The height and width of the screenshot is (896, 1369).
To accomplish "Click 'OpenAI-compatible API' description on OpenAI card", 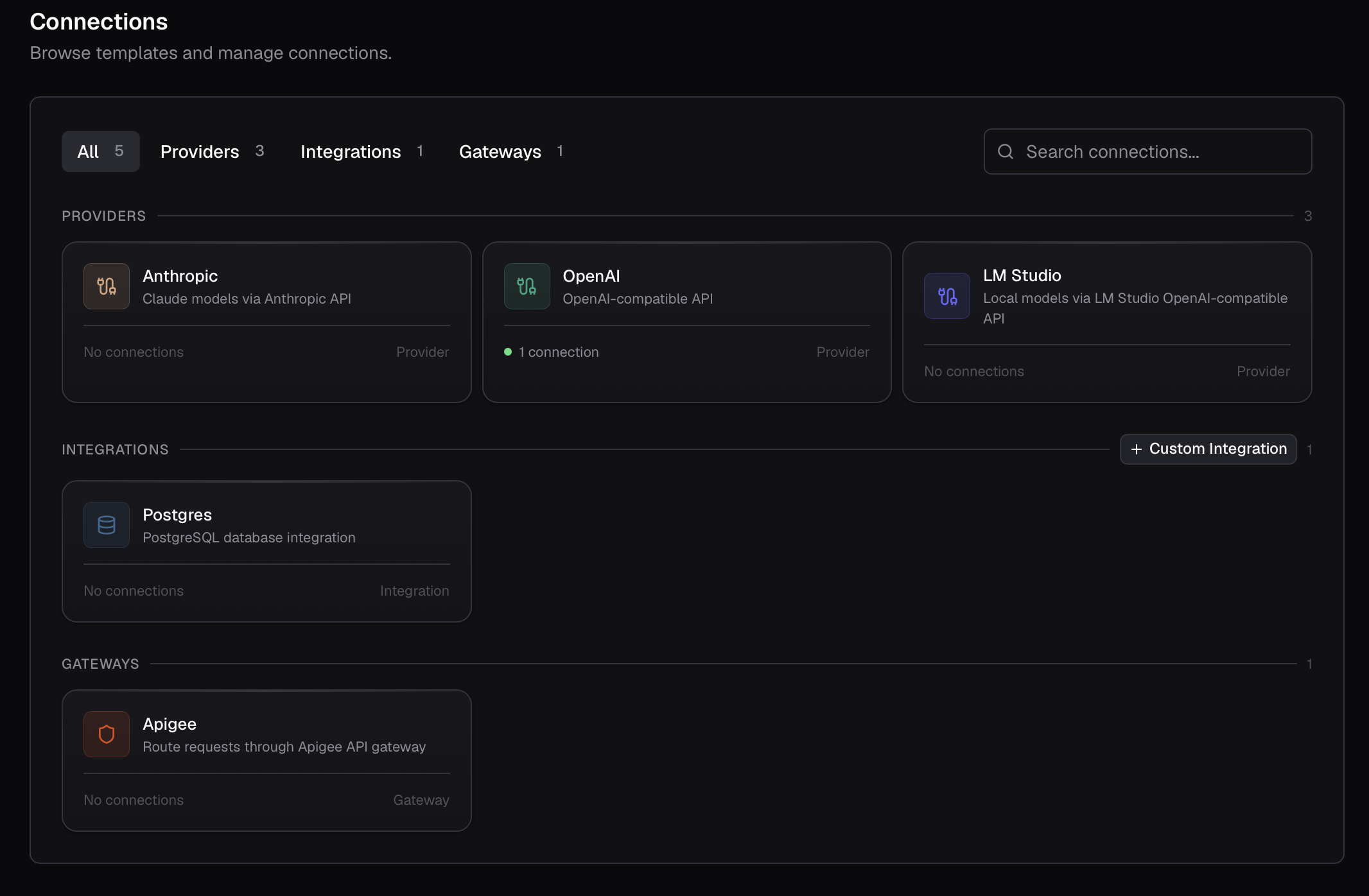I will (638, 298).
